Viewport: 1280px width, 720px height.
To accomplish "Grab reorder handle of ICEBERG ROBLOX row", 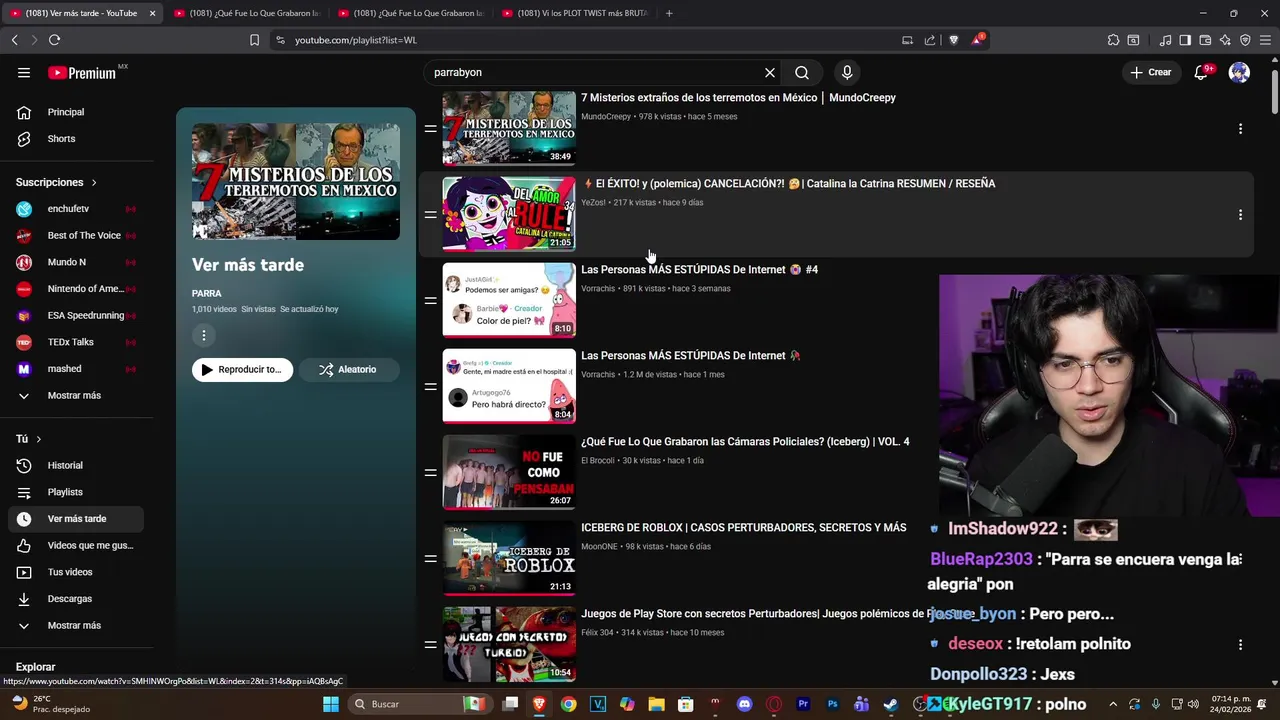I will [x=430, y=559].
